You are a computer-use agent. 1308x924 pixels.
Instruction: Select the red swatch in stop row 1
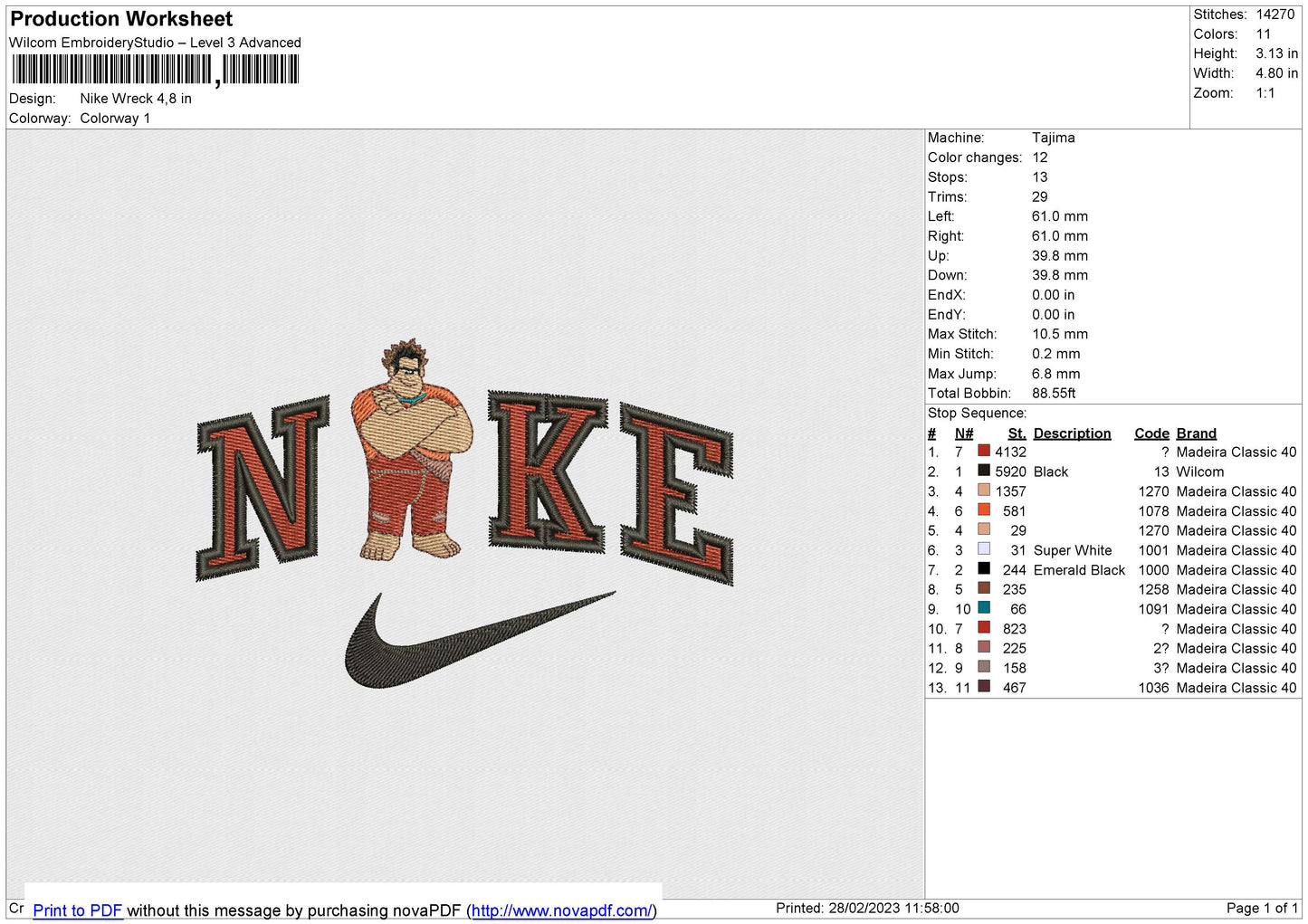[x=984, y=451]
